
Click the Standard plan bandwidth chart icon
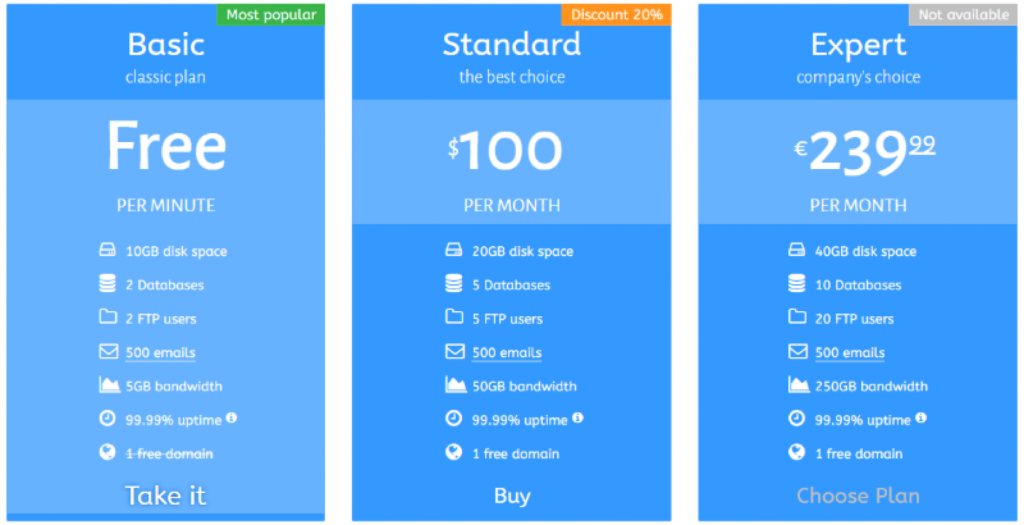coord(455,385)
